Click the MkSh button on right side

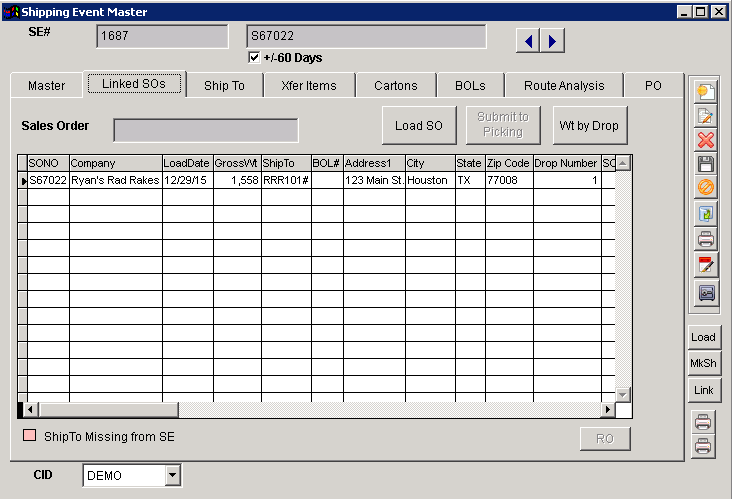[x=703, y=363]
